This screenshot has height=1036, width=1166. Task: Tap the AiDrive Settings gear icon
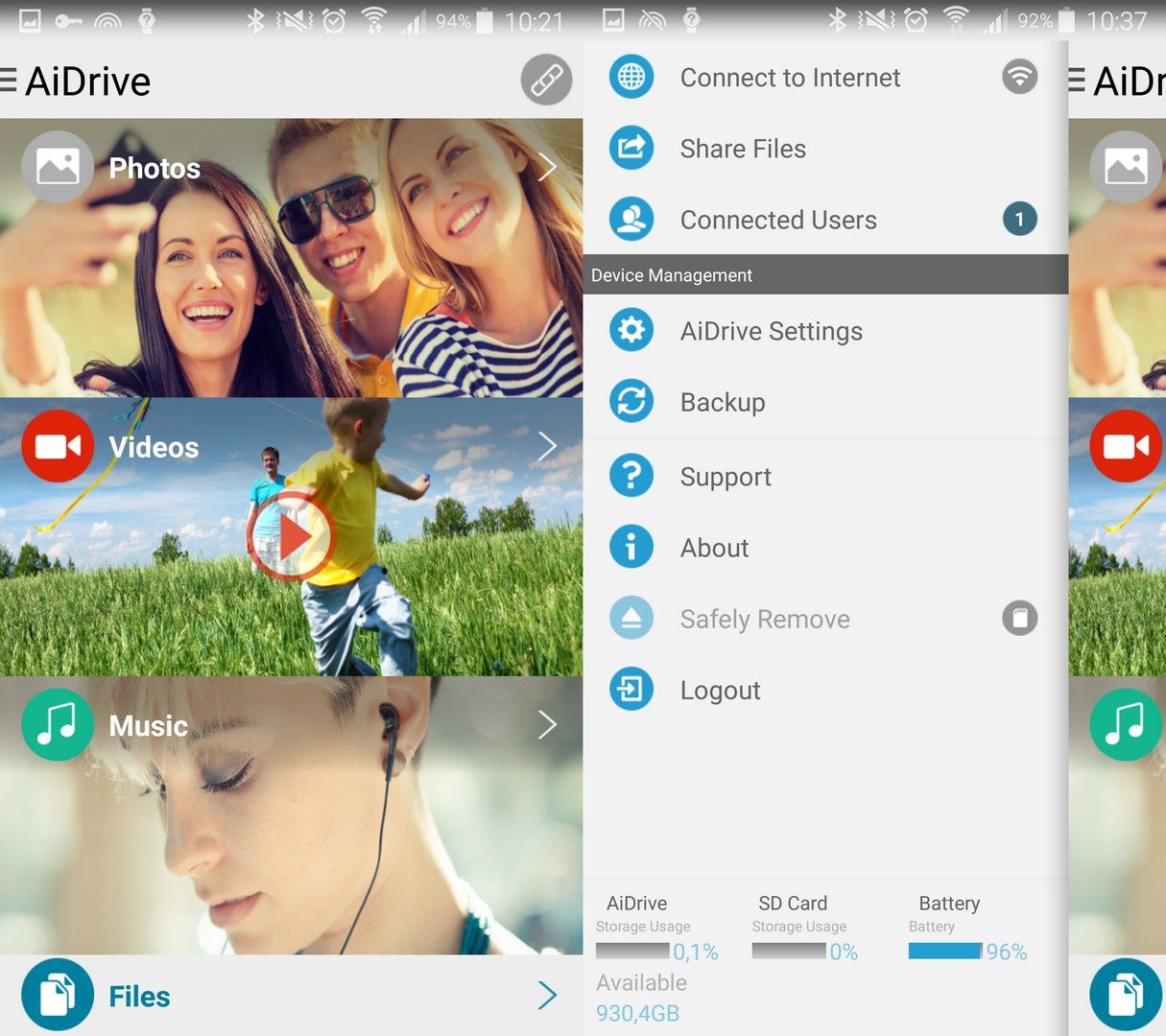point(631,330)
